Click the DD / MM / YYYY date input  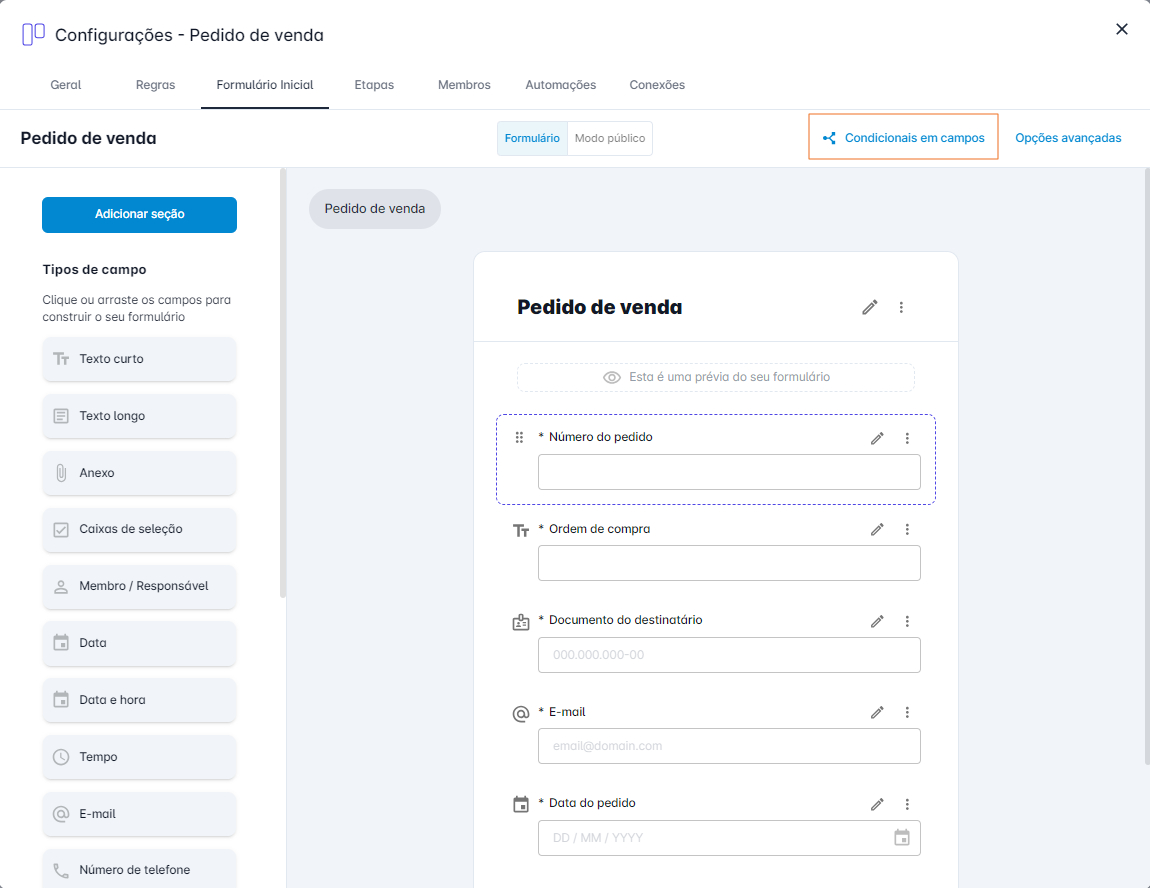[729, 837]
